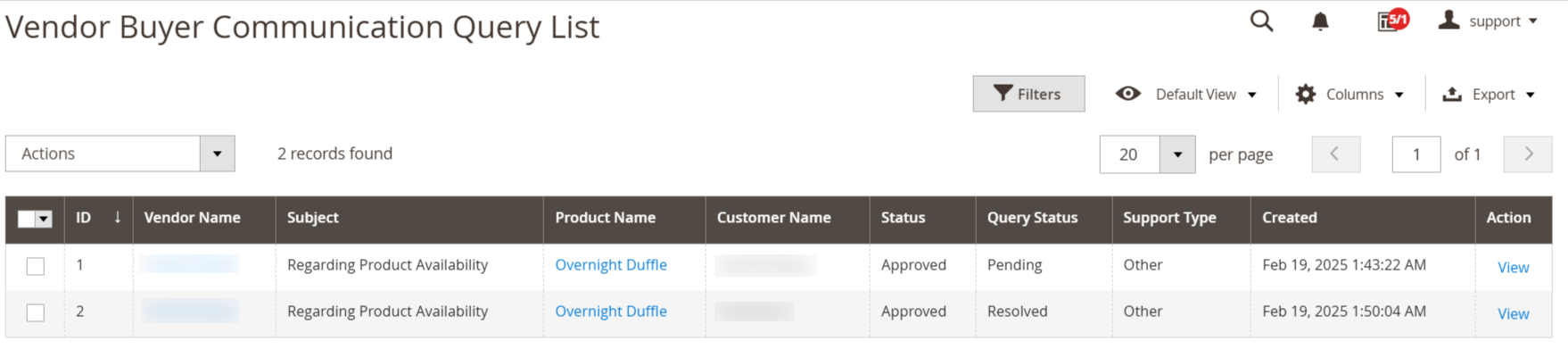Click the eye icon for Default View
This screenshot has width=1568, height=349.
coord(1127,94)
